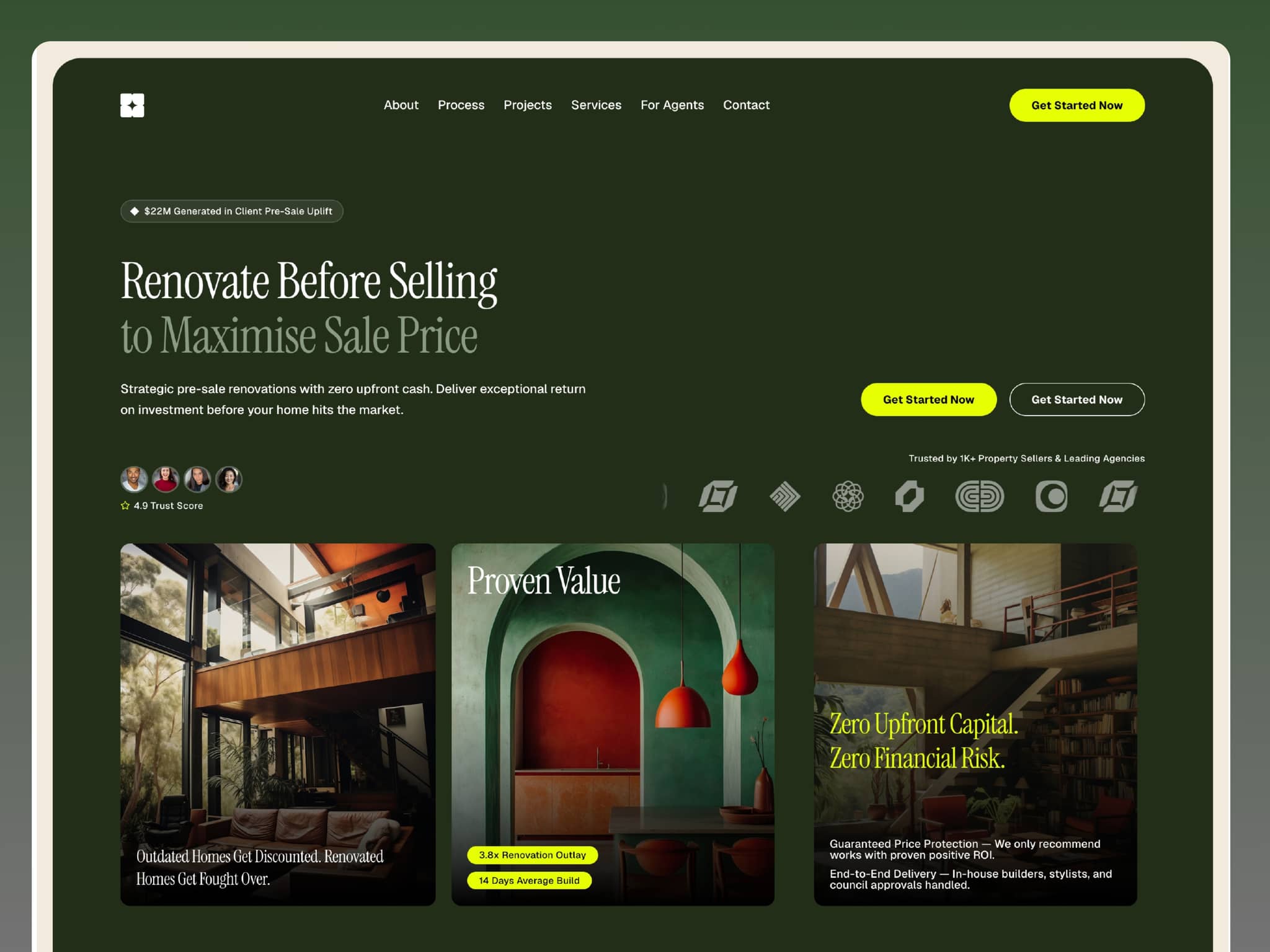The image size is (1270, 952).
Task: Click the diagonal striped diamond partner logo
Action: point(785,496)
